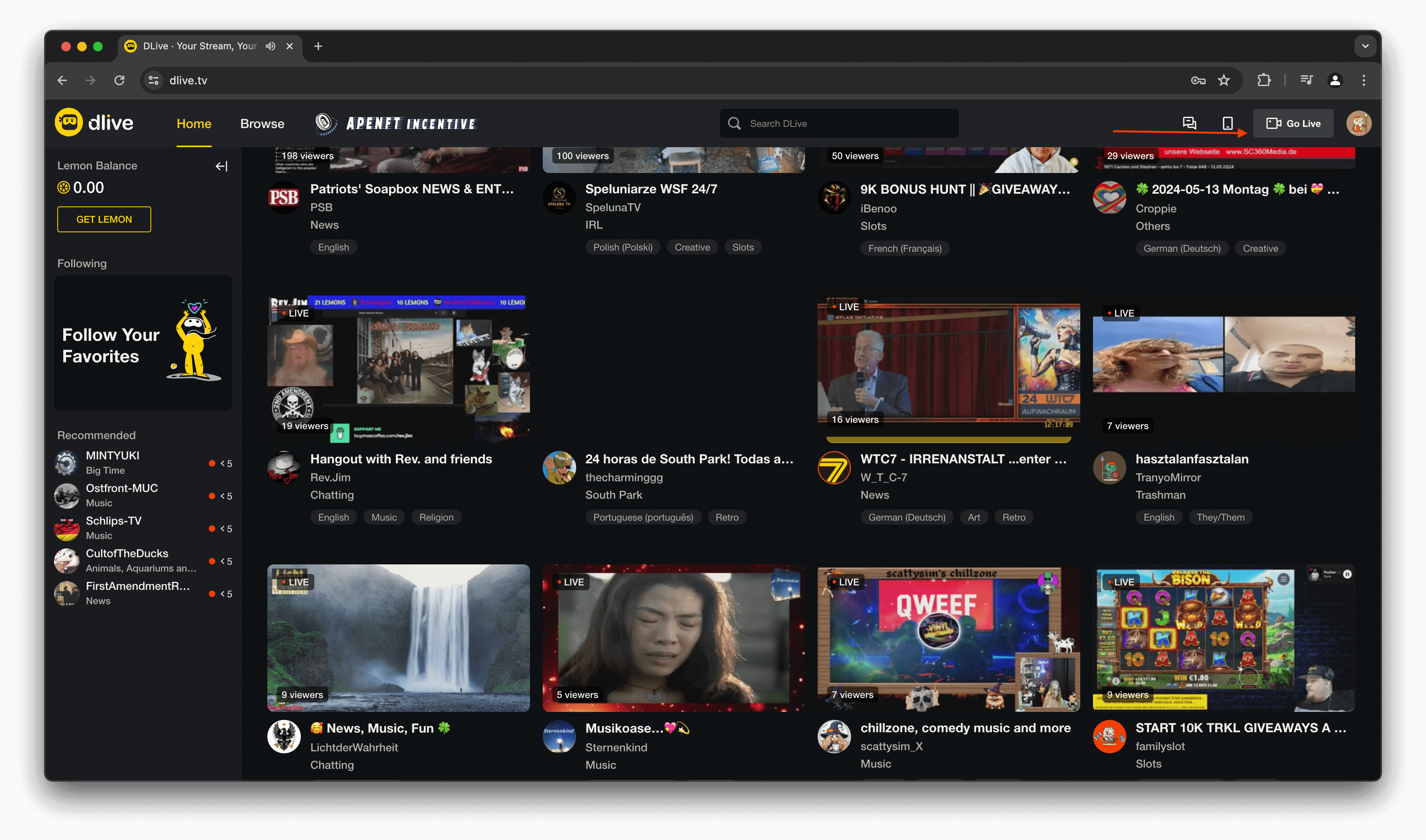
Task: Open Chrome's three-dot menu
Action: point(1364,80)
